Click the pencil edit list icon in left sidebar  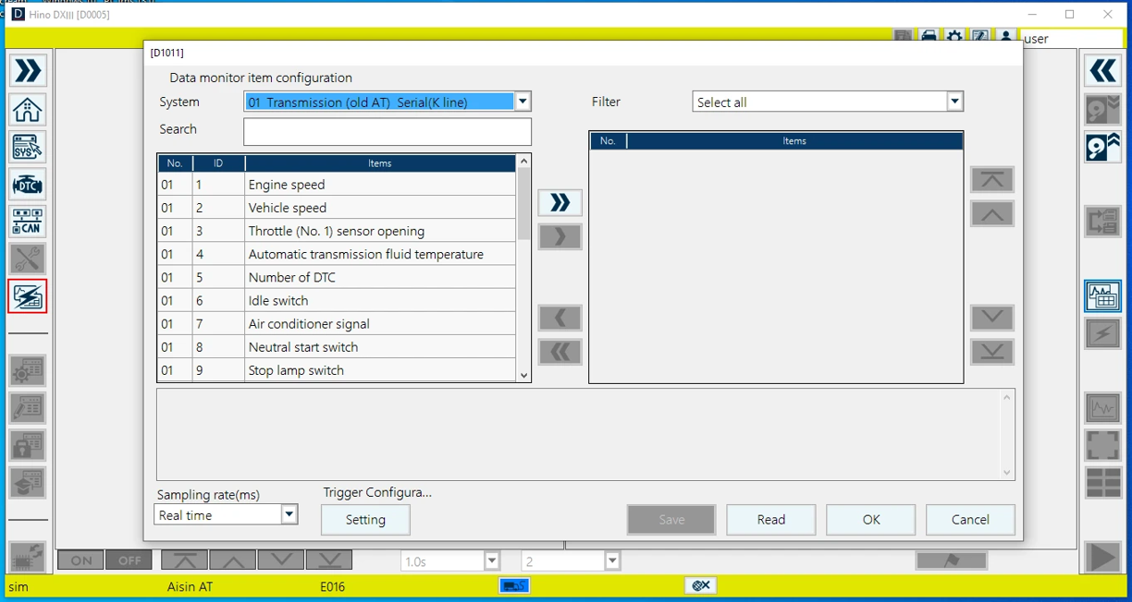click(x=27, y=408)
